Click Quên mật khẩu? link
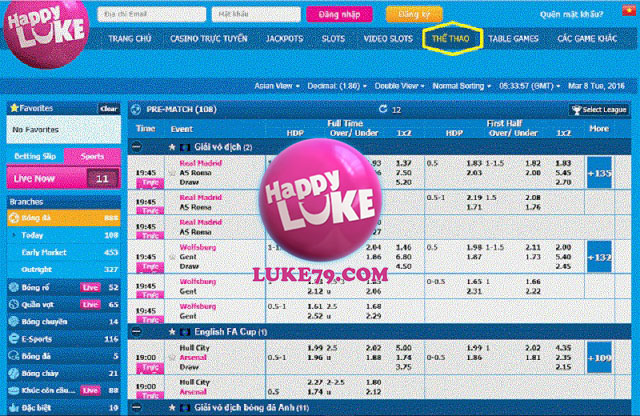640x416 pixels. 571,14
